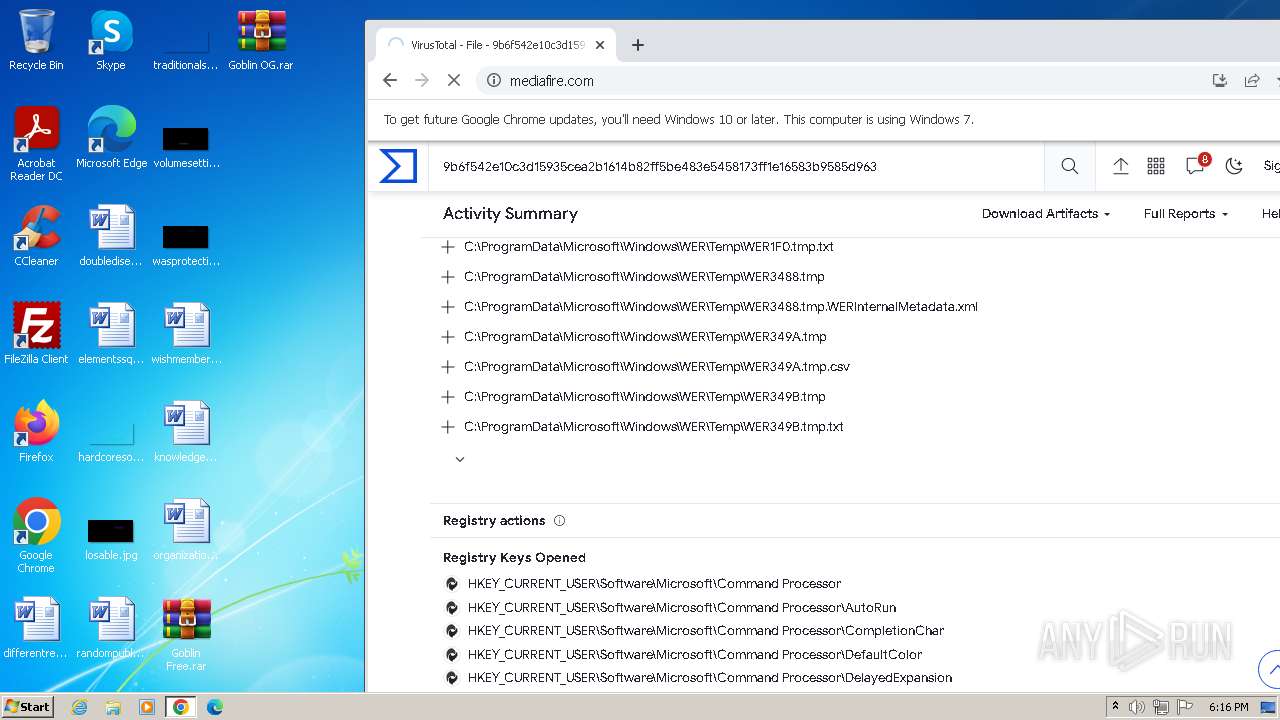The height and width of the screenshot is (720, 1280).
Task: Open the Recycle Bin desktop icon
Action: (36, 40)
